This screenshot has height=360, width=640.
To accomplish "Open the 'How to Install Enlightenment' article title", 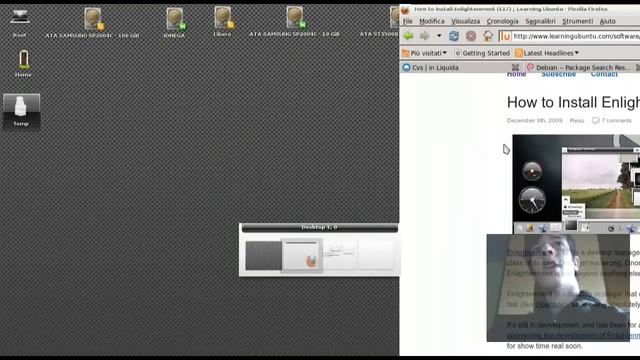I will pyautogui.click(x=573, y=102).
